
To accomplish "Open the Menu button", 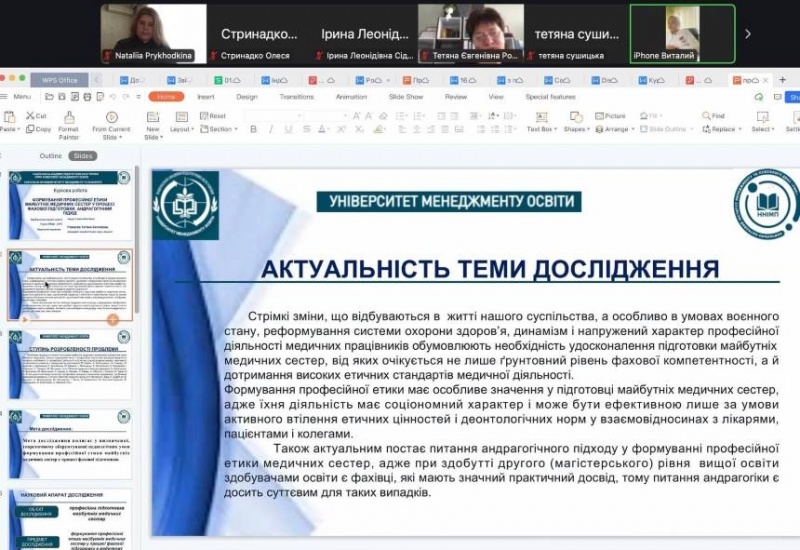I will (18, 97).
